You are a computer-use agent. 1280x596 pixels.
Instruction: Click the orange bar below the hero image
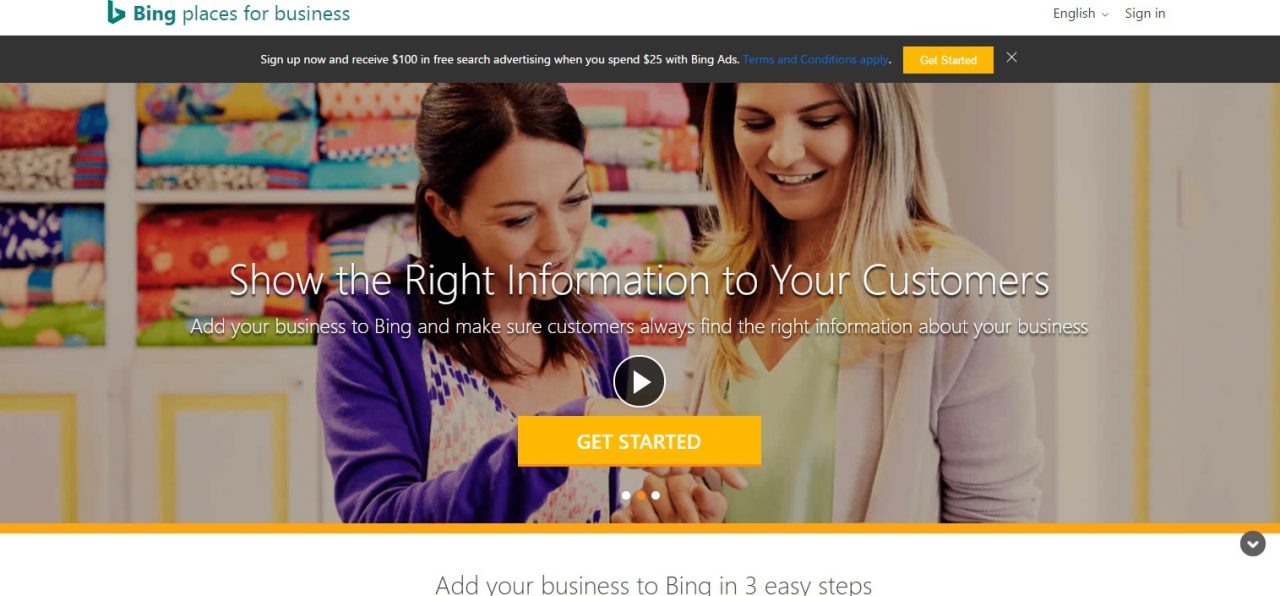click(640, 528)
